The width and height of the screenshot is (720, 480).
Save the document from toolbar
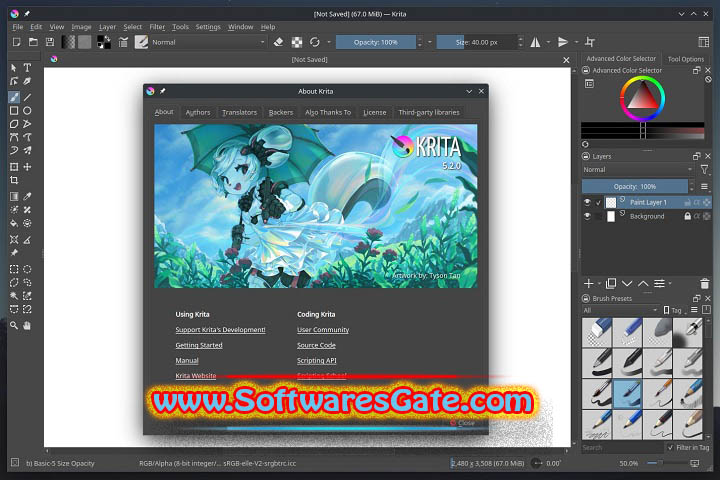(50, 42)
